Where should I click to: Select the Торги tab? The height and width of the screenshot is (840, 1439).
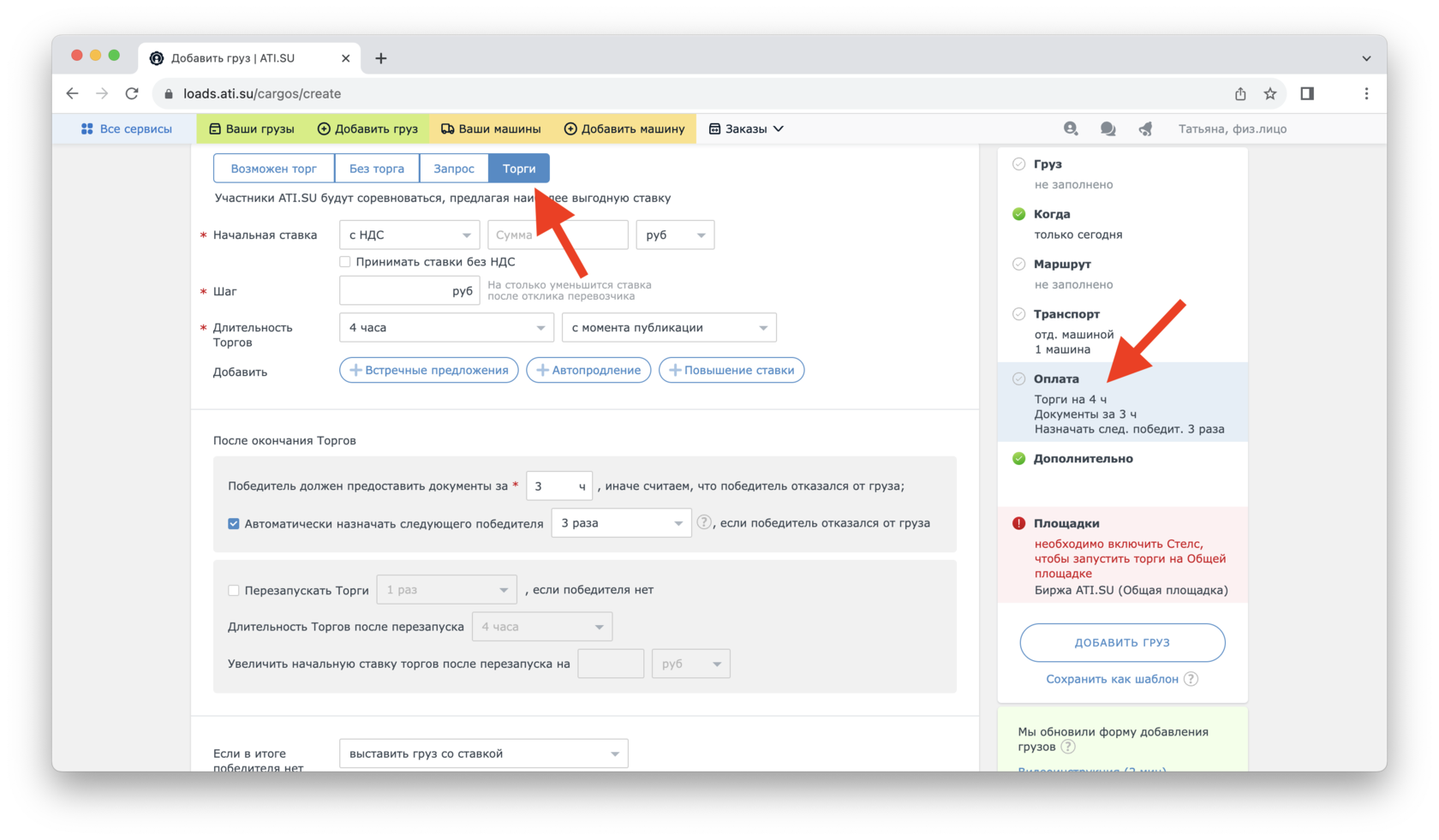tap(519, 168)
